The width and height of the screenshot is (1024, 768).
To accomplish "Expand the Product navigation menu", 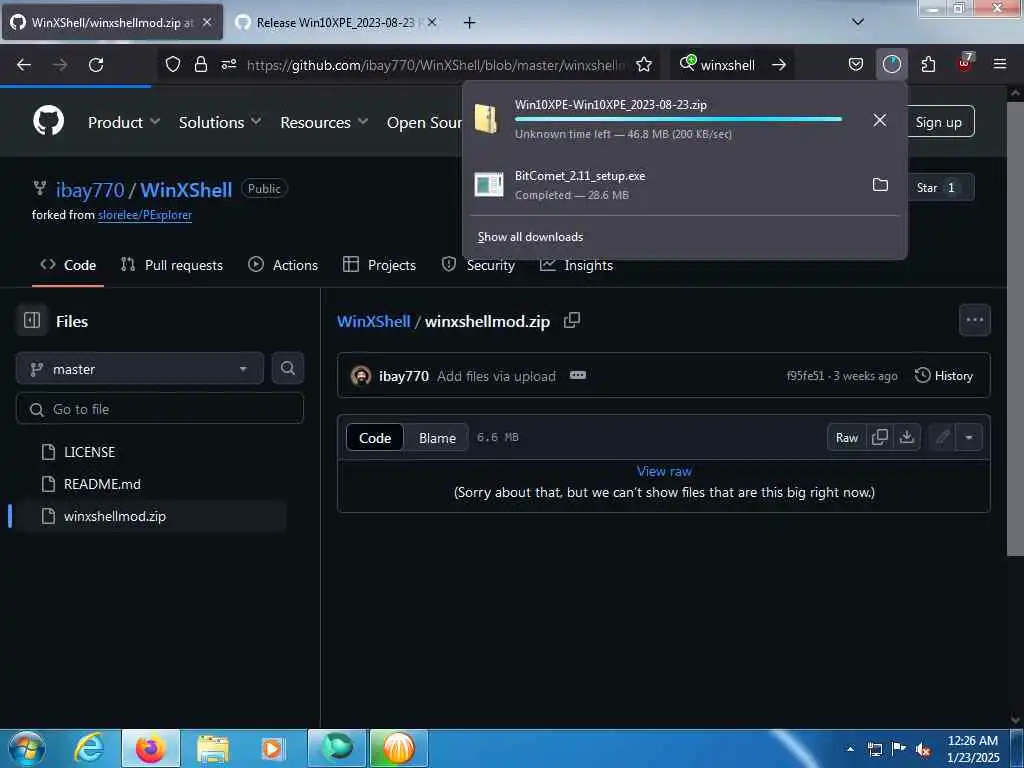I will click(x=123, y=122).
